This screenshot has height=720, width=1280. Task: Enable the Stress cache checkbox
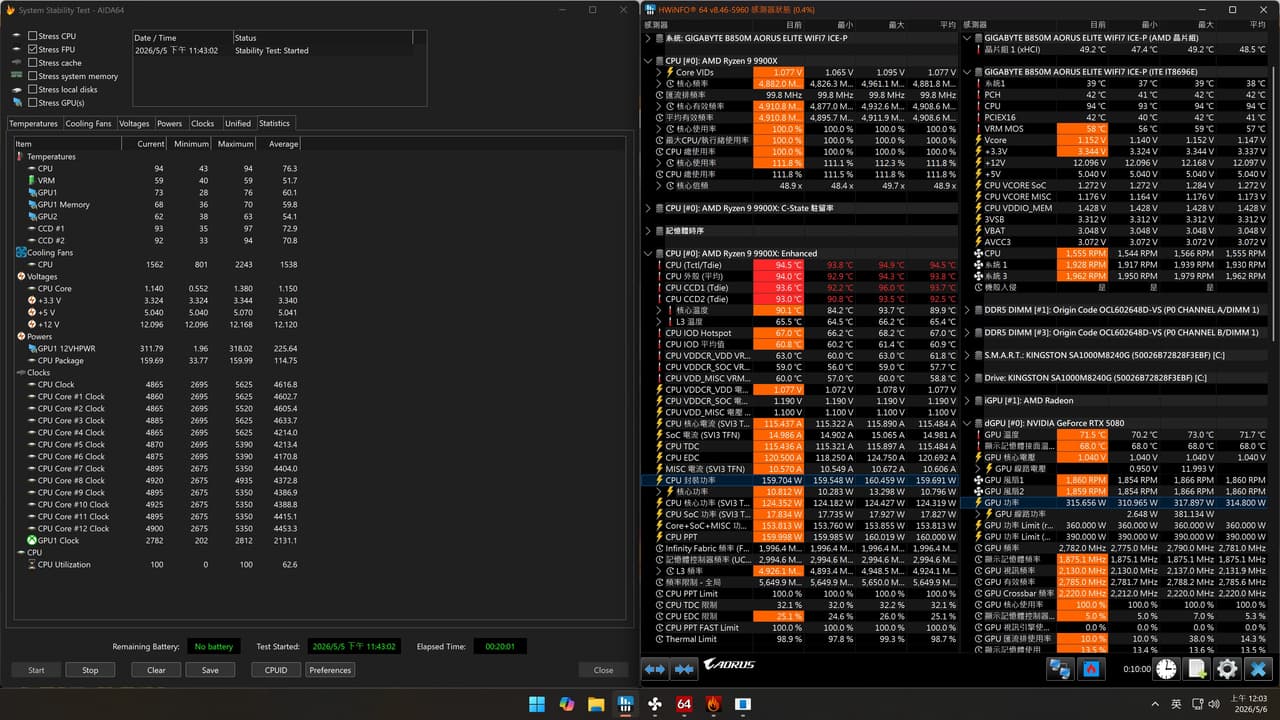click(33, 62)
